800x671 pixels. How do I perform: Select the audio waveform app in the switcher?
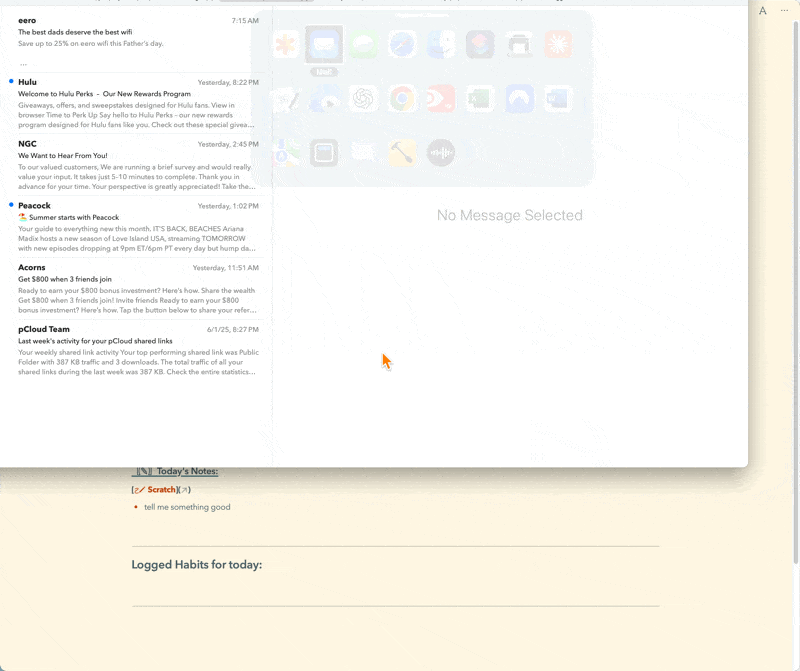point(441,153)
